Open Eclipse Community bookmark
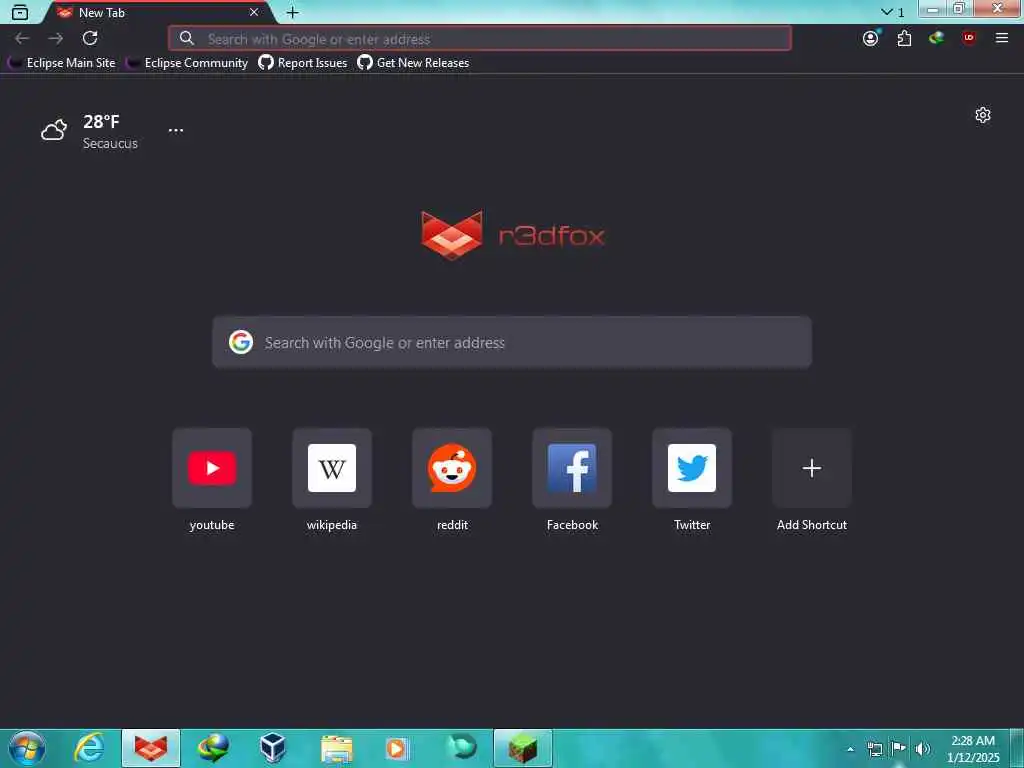The height and width of the screenshot is (768, 1024). click(x=187, y=63)
